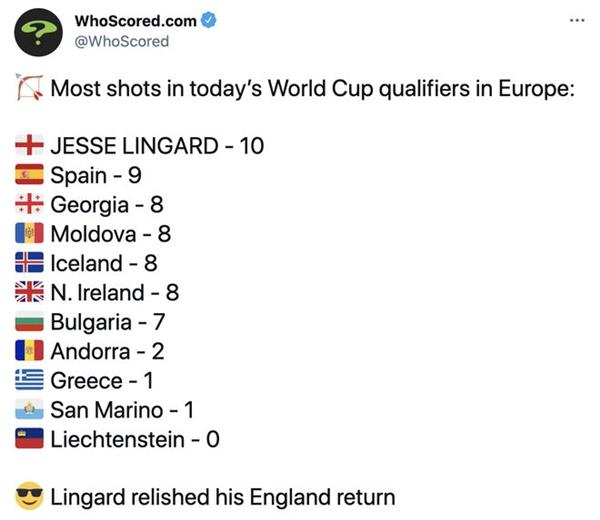Click the tweet headline about most shots
The height and width of the screenshot is (520, 600).
[x=313, y=89]
